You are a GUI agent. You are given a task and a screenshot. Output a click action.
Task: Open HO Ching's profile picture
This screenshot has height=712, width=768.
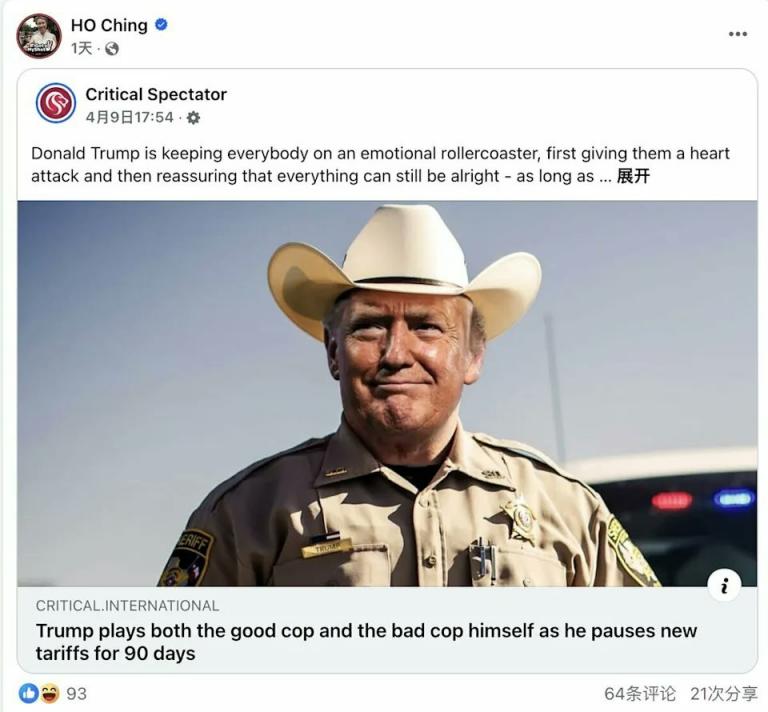point(38,36)
